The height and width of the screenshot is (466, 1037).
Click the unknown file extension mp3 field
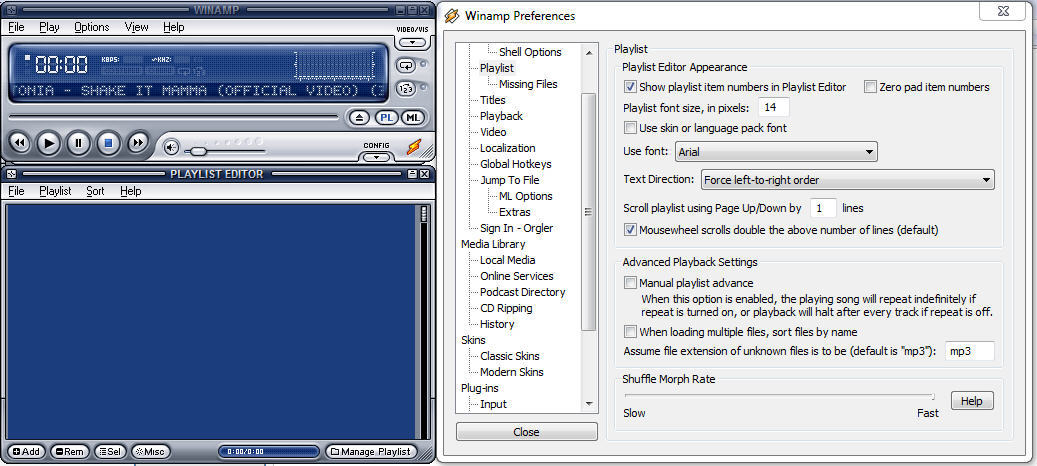(970, 351)
